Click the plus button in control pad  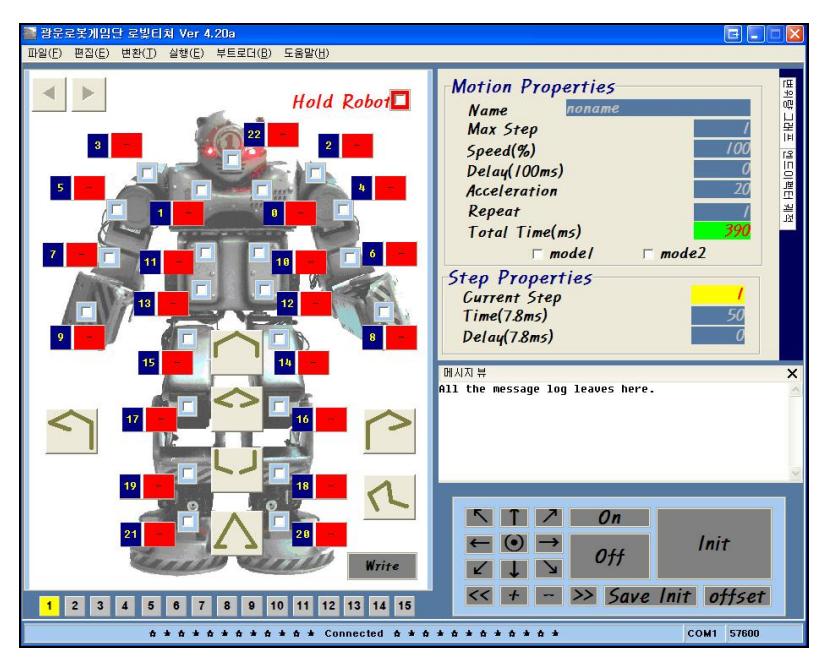click(514, 596)
